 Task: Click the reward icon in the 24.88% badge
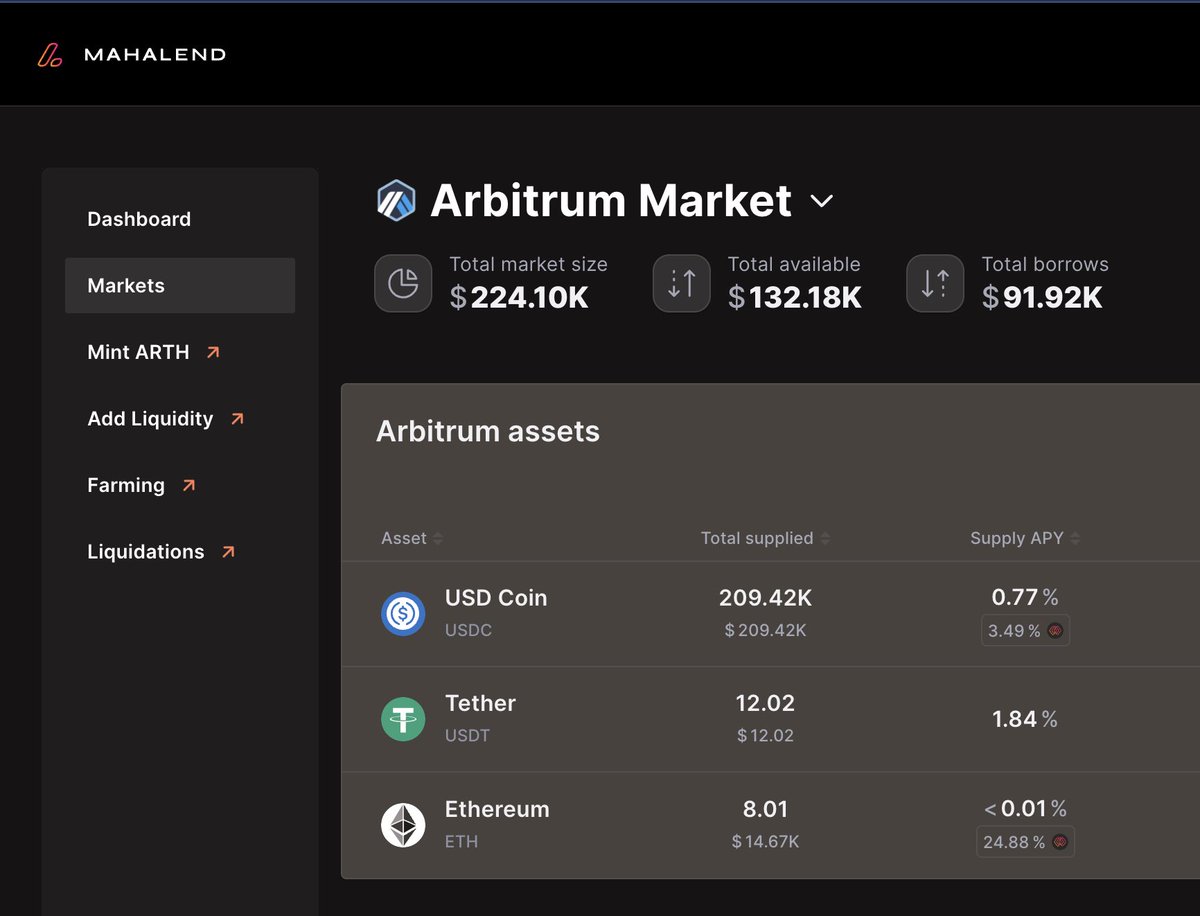pos(1060,842)
